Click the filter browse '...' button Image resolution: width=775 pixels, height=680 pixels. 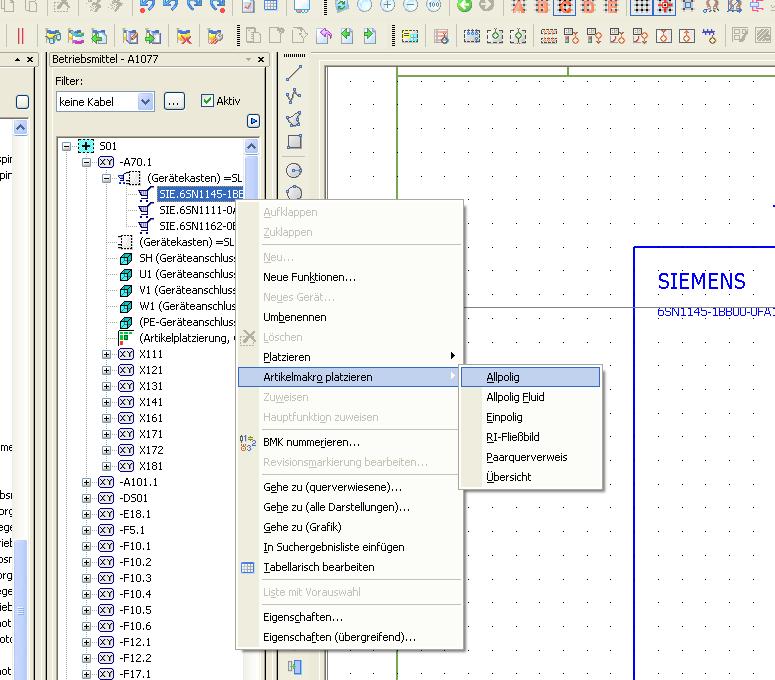[174, 102]
